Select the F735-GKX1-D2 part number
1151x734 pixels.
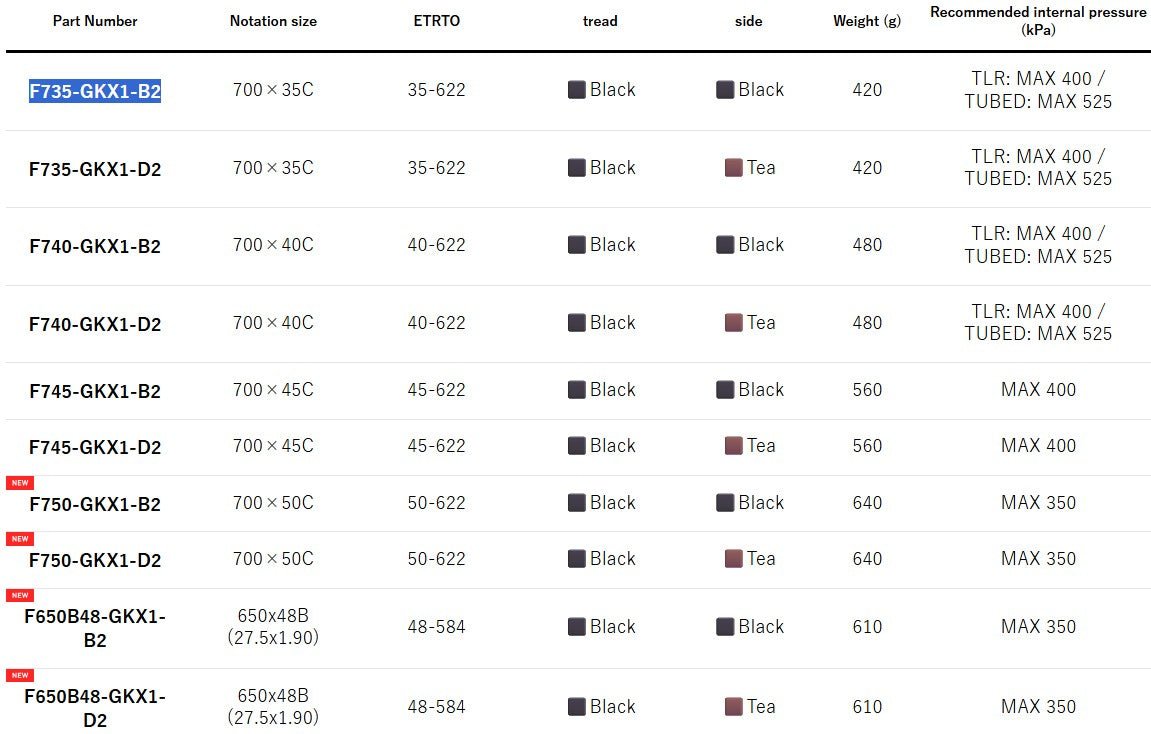[95, 169]
